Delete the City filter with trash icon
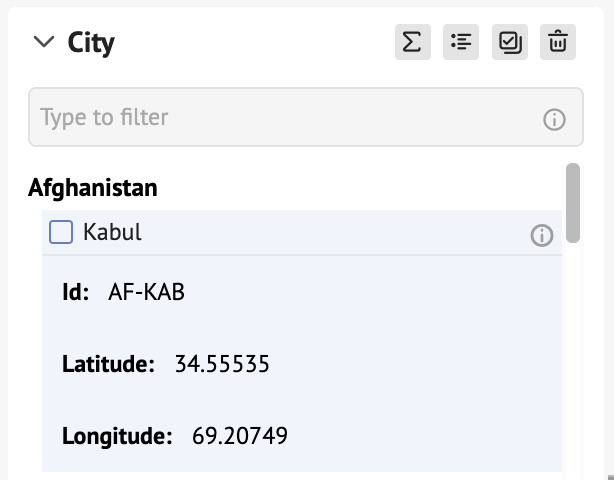Image resolution: width=614 pixels, height=480 pixels. 558,42
